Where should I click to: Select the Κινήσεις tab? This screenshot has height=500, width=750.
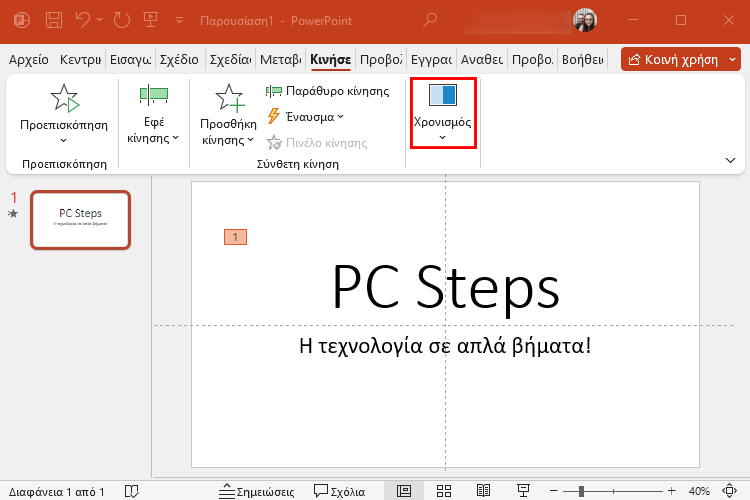coord(331,59)
